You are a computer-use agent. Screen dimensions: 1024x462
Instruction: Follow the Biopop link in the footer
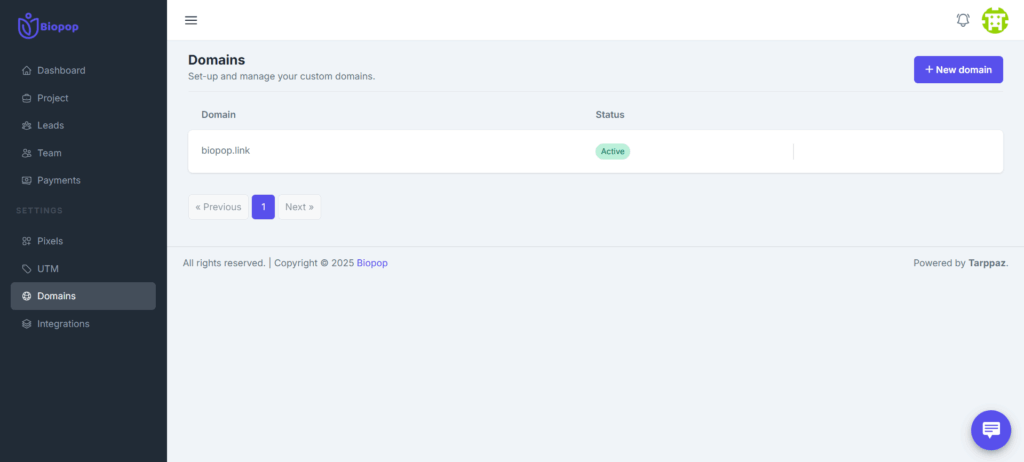tap(372, 263)
